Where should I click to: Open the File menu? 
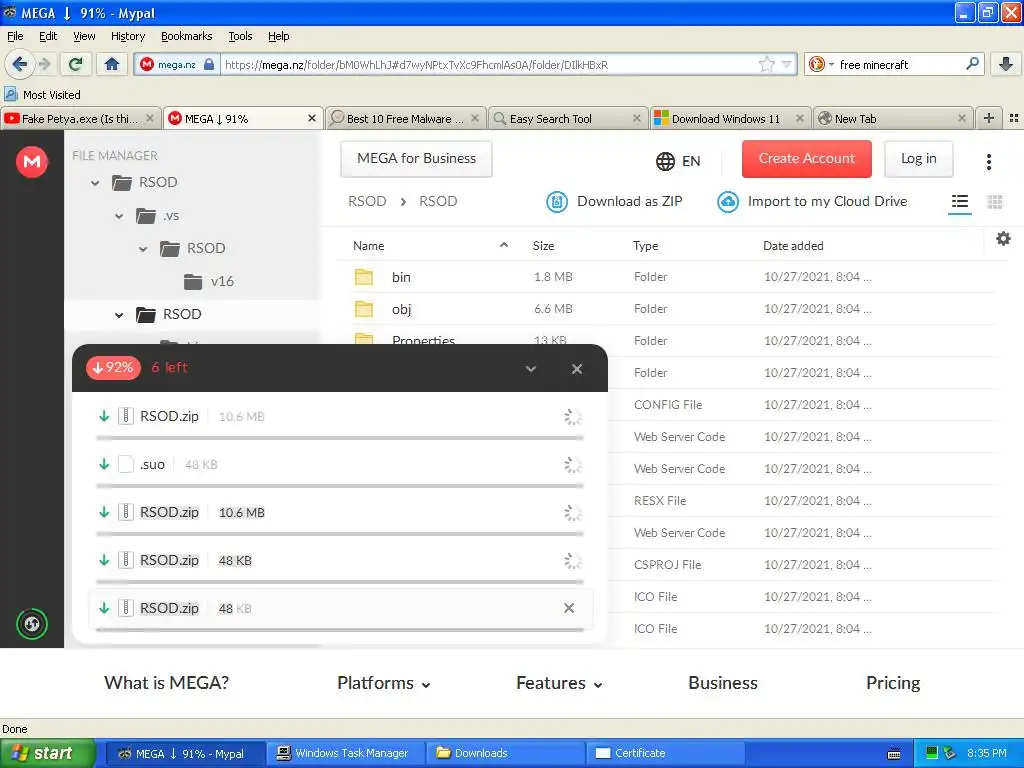(15, 36)
